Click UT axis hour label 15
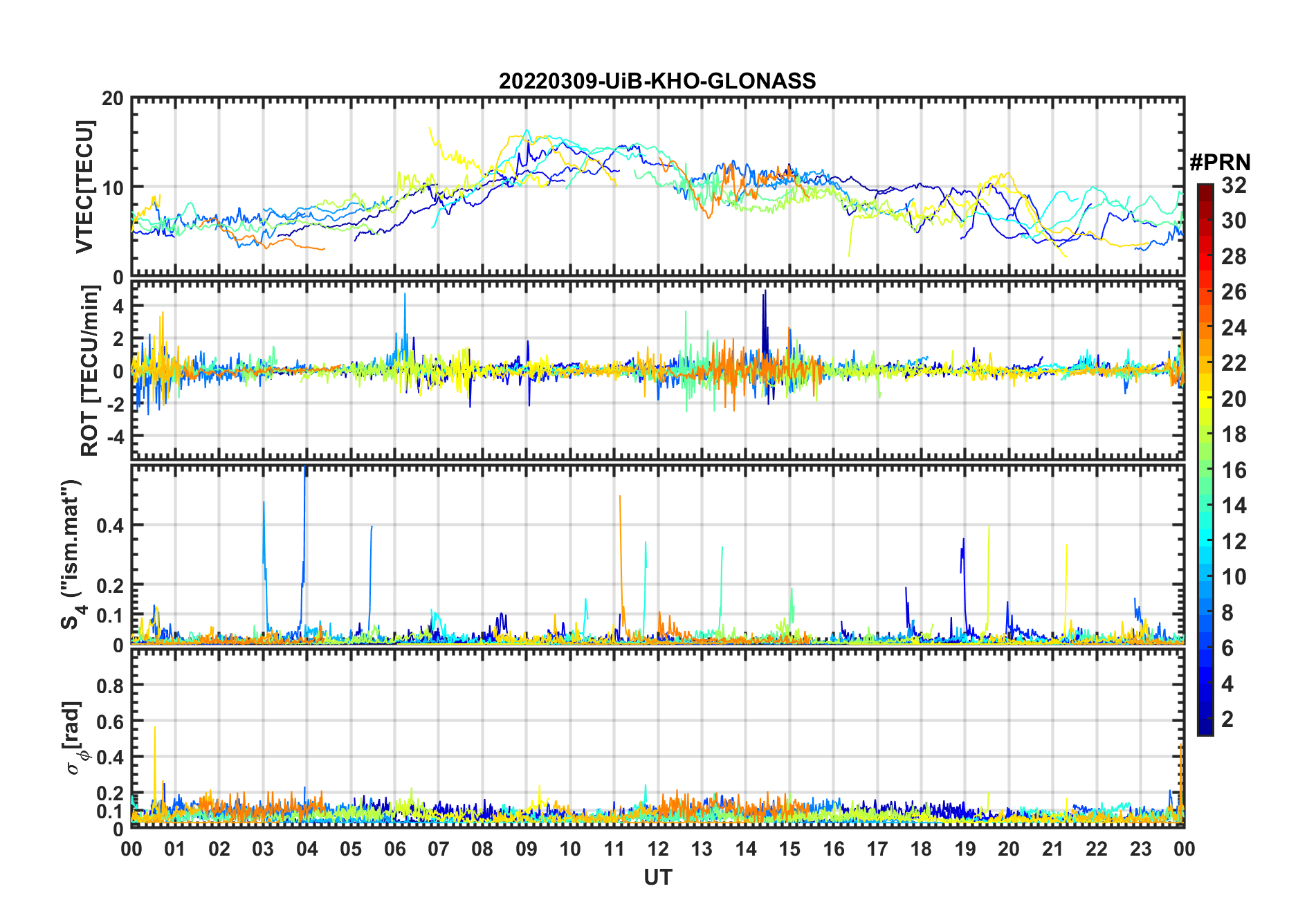Screen dimensions: 1316x920 pos(789,849)
